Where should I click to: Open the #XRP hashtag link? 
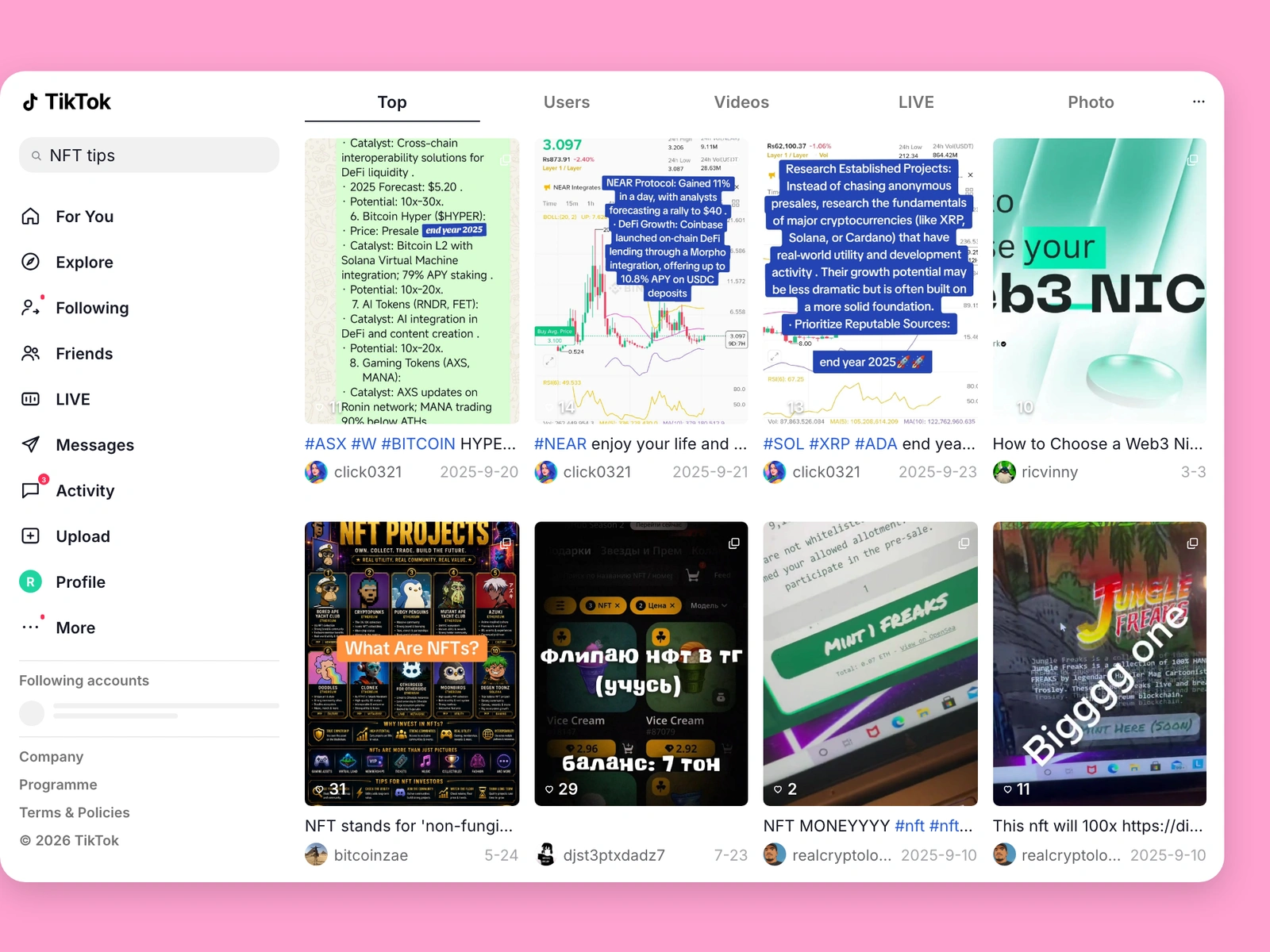829,443
